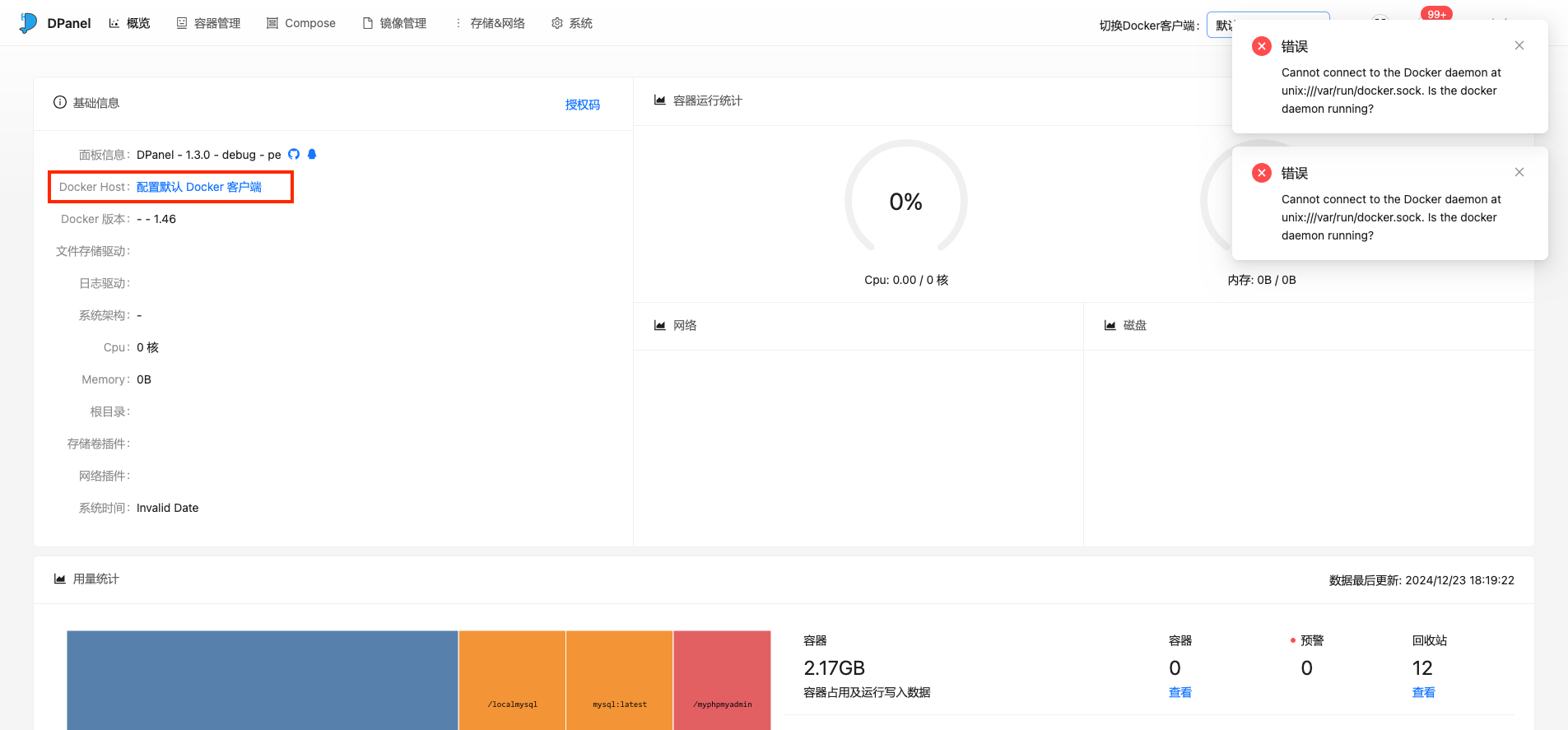Screen dimensions: 1568x730
Task: Click the 容器运行统计 chart icon
Action: point(660,100)
